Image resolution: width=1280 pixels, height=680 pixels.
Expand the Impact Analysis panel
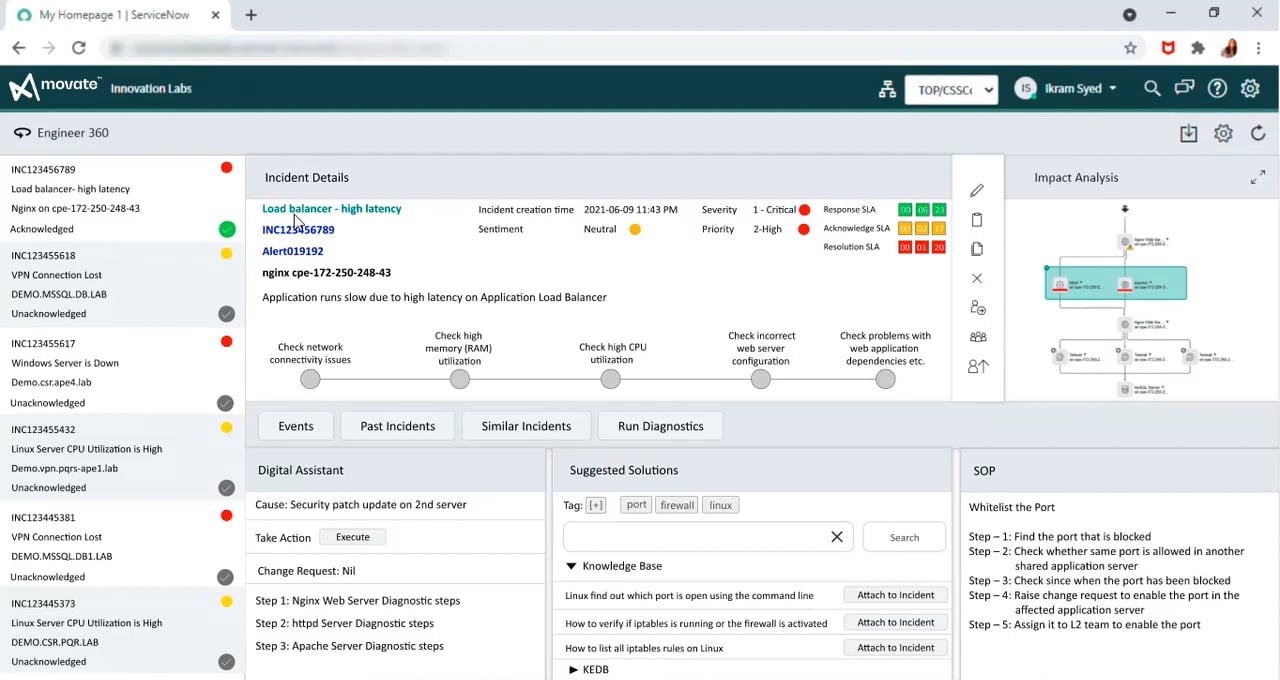tap(1258, 177)
